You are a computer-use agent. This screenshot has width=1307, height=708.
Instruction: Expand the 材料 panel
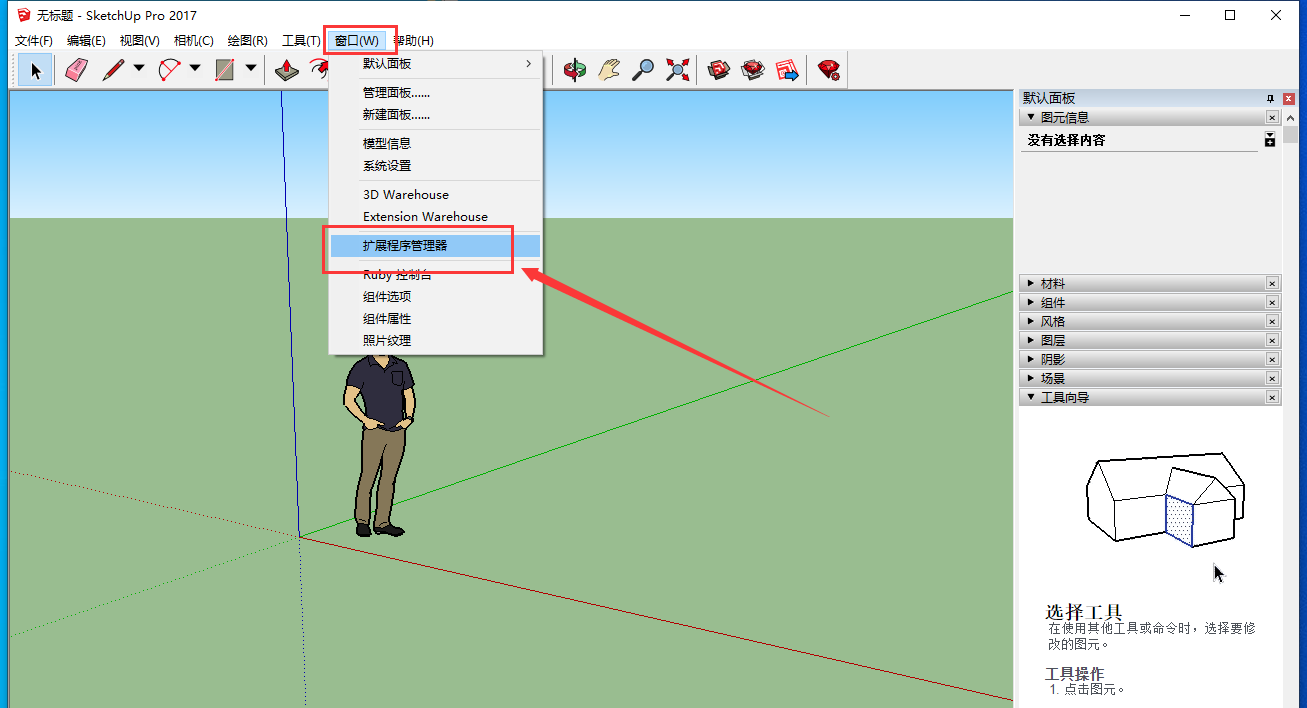click(1031, 283)
